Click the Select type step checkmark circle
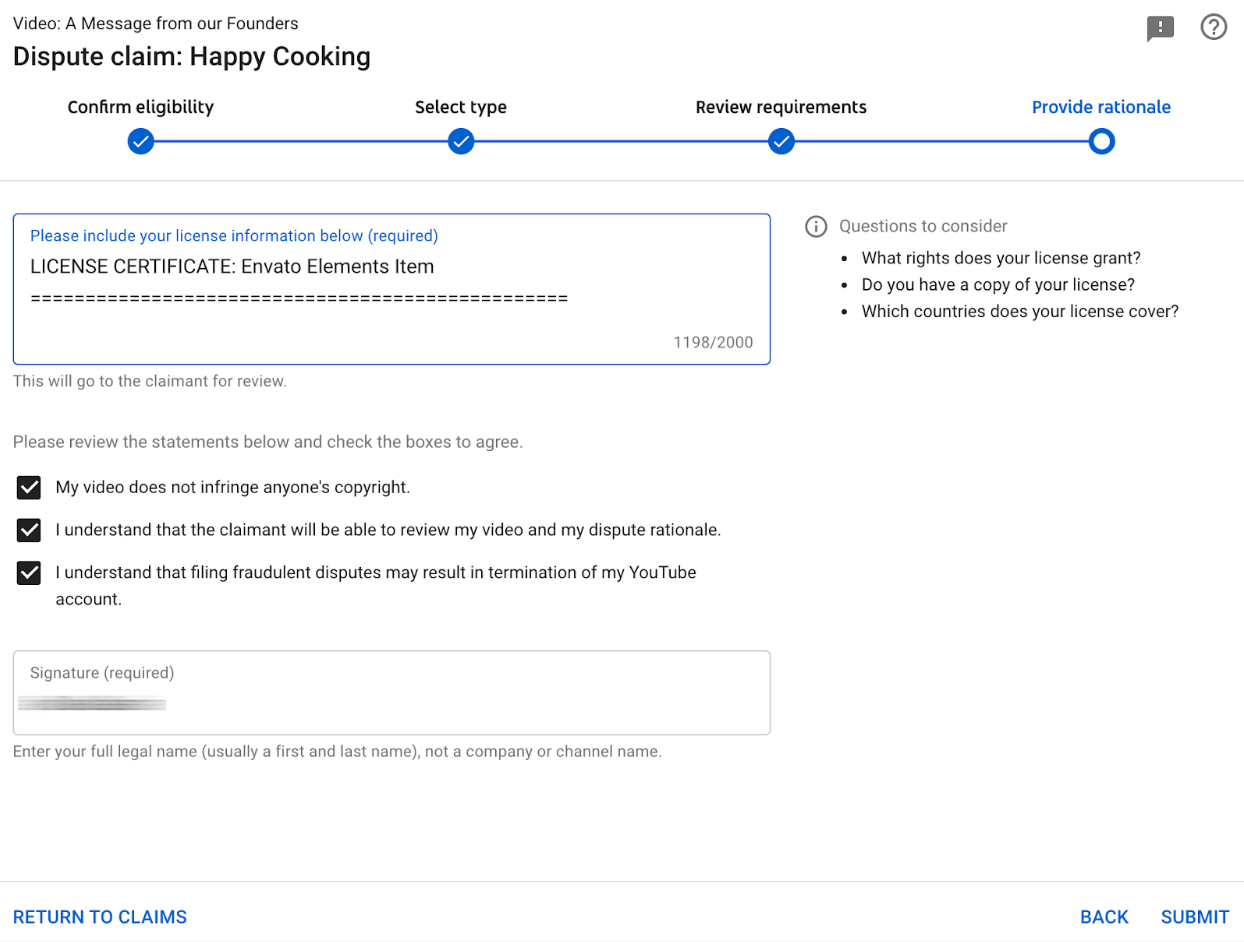The image size is (1244, 942). 461,142
